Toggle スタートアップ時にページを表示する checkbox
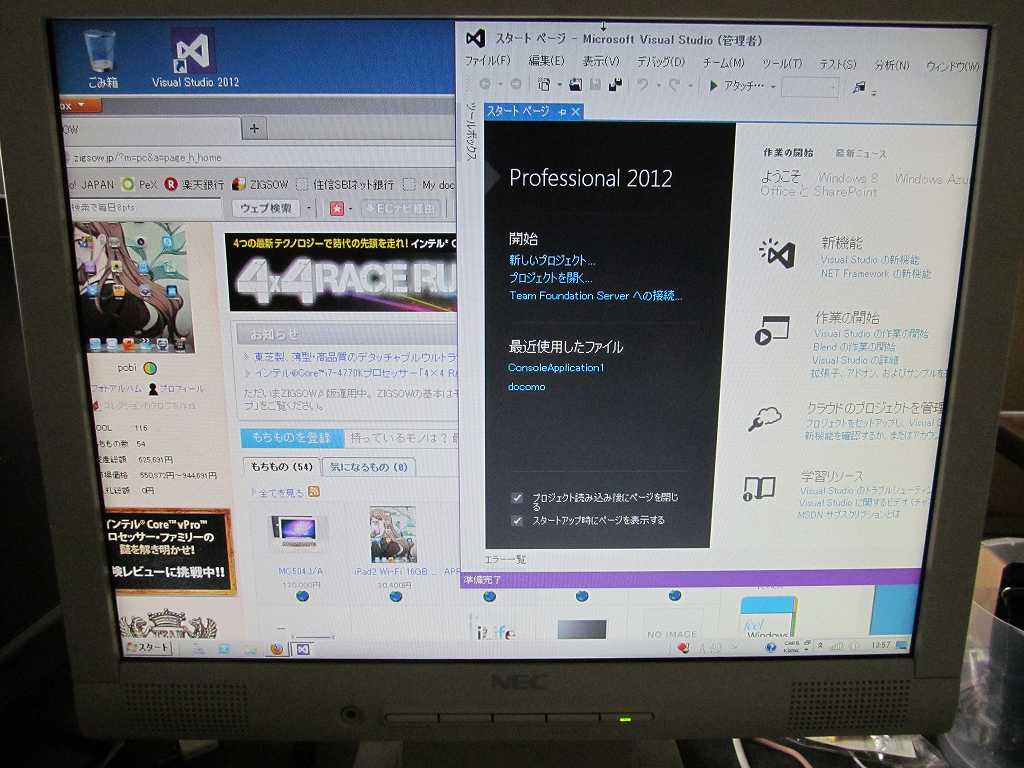Screen dimensions: 1024x768 517,520
